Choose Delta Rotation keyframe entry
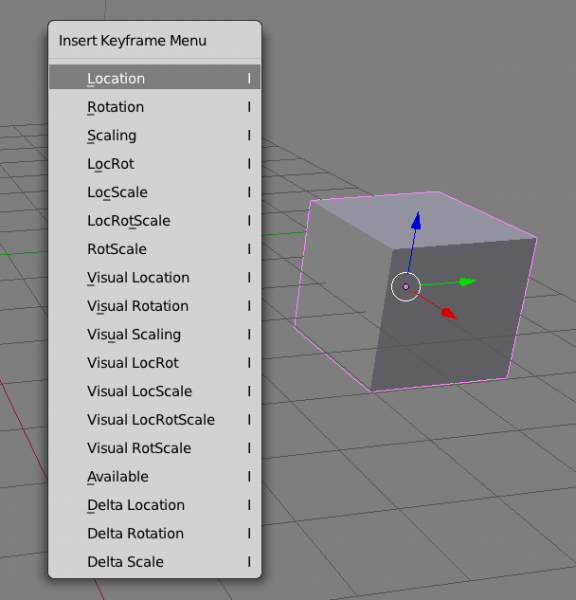The image size is (576, 600). tap(155, 533)
